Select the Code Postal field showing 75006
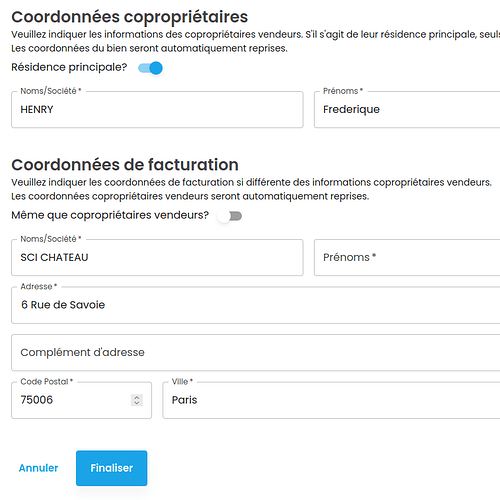 click(x=81, y=400)
